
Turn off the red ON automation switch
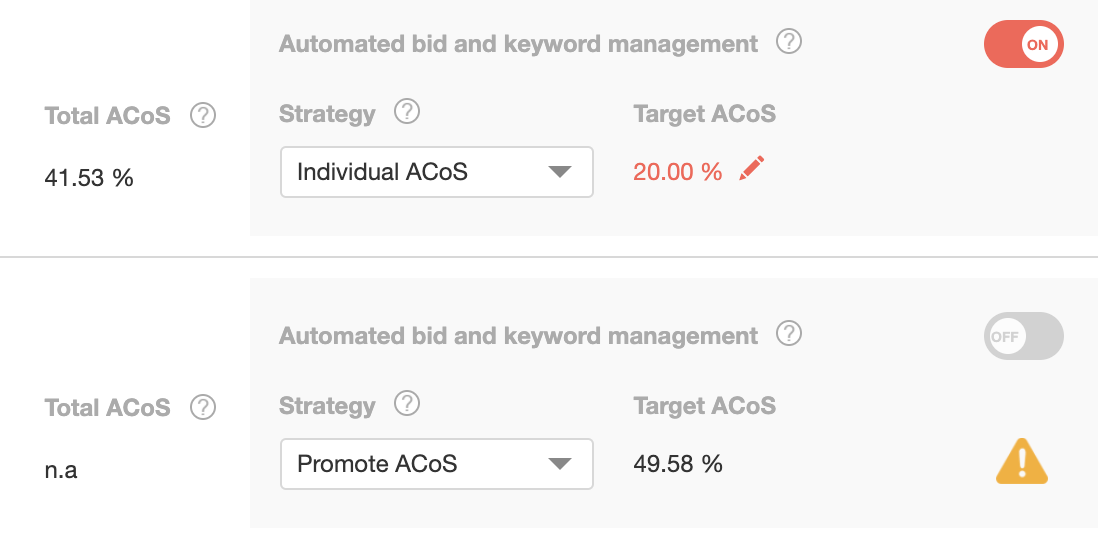coord(1023,45)
